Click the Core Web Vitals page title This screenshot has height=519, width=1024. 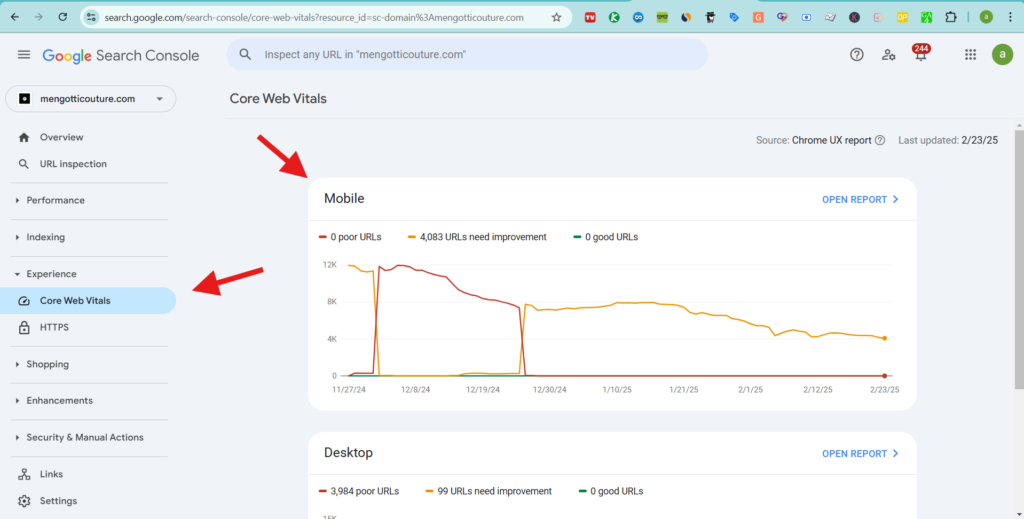click(x=278, y=99)
